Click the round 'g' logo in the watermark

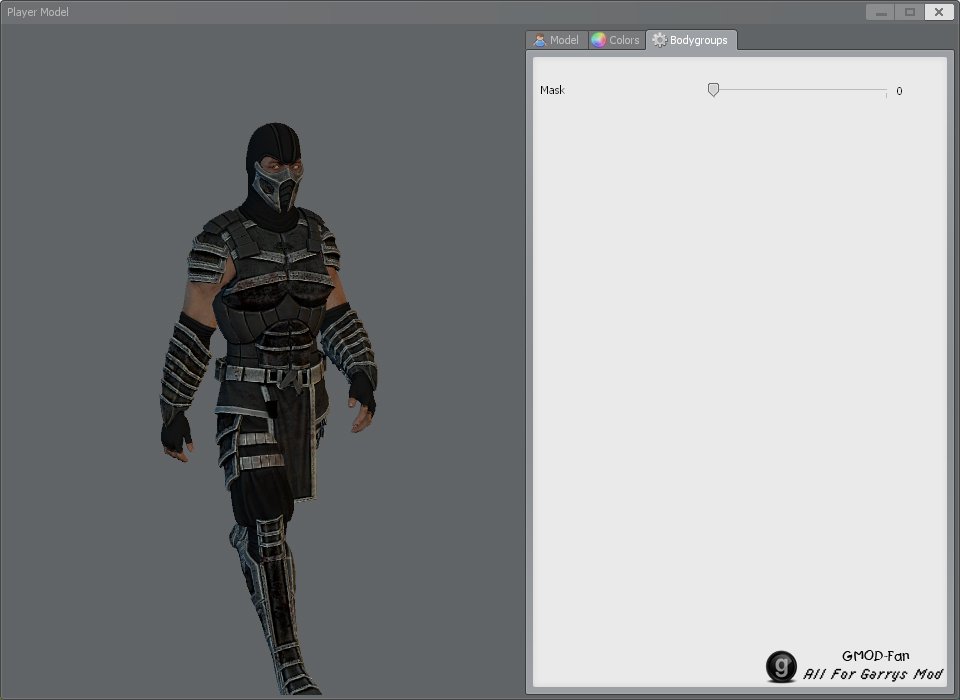781,666
